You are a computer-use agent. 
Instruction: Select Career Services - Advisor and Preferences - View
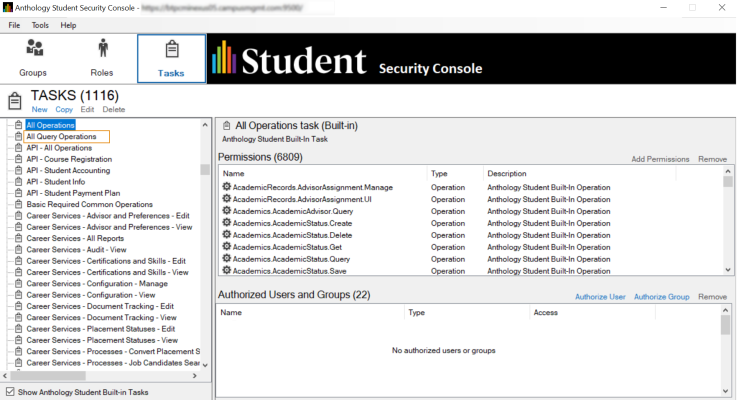coord(109,227)
